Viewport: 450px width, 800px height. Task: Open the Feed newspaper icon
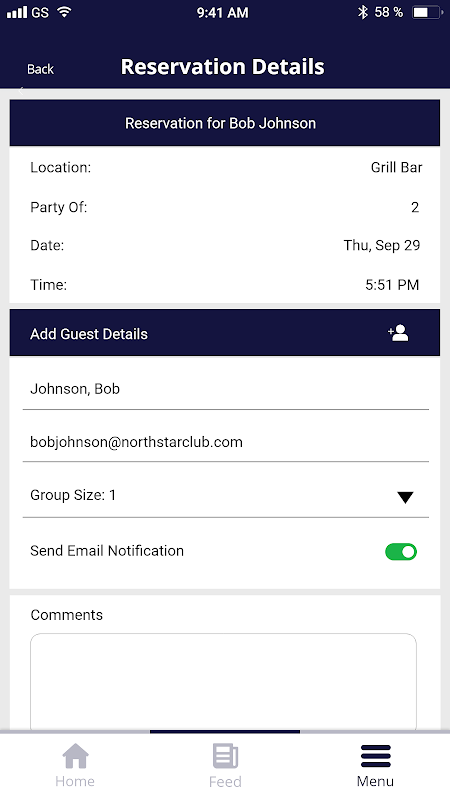pyautogui.click(x=225, y=756)
